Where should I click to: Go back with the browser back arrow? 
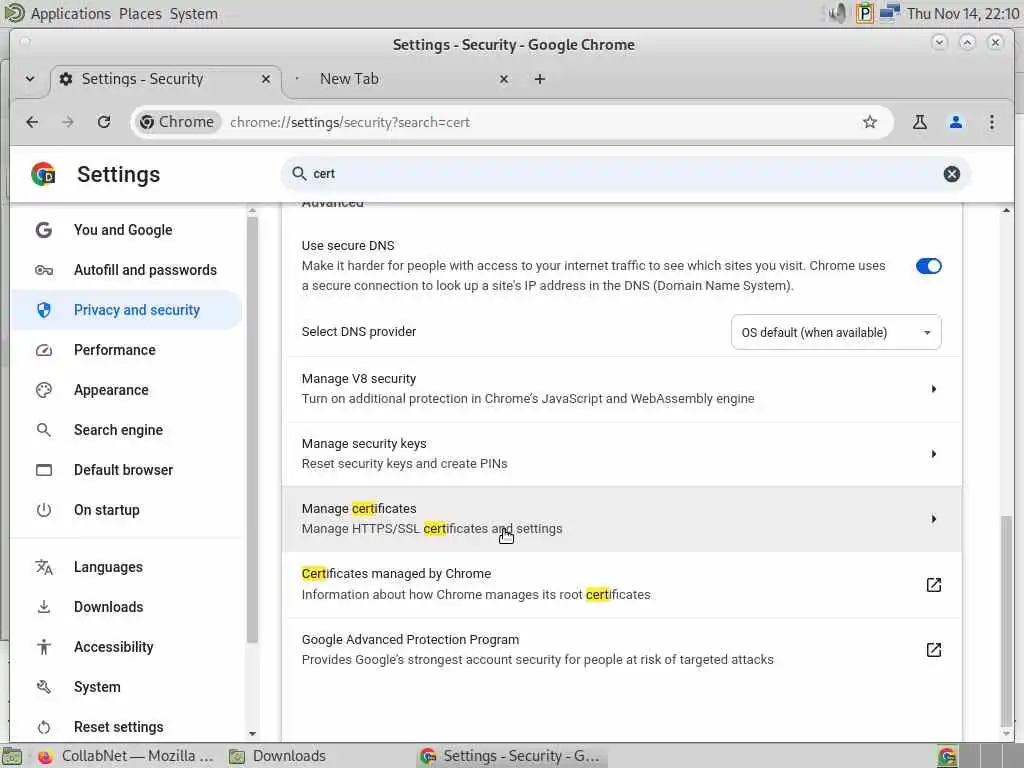click(32, 122)
